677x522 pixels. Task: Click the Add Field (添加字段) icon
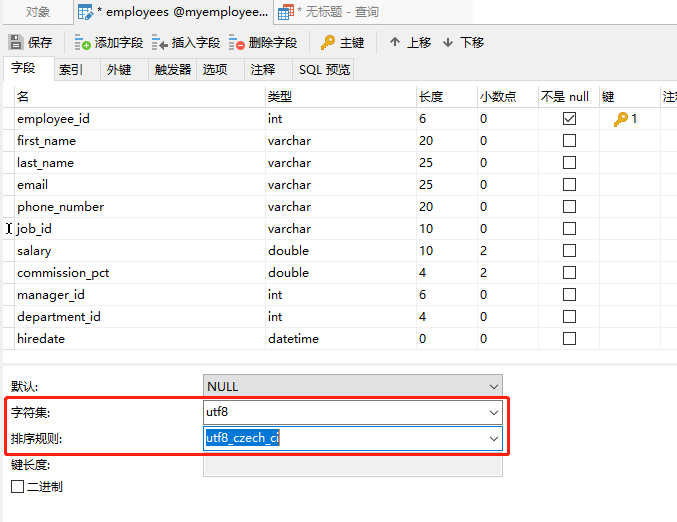pos(83,43)
